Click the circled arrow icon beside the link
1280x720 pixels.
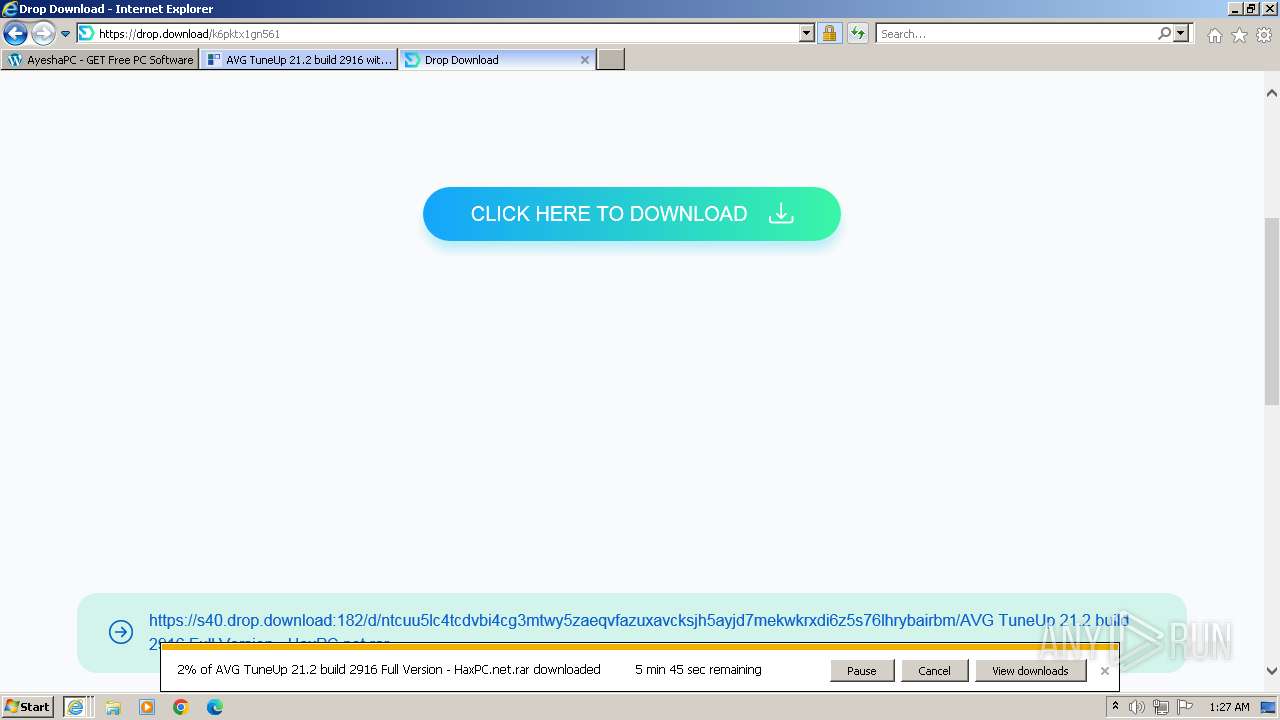coord(121,632)
